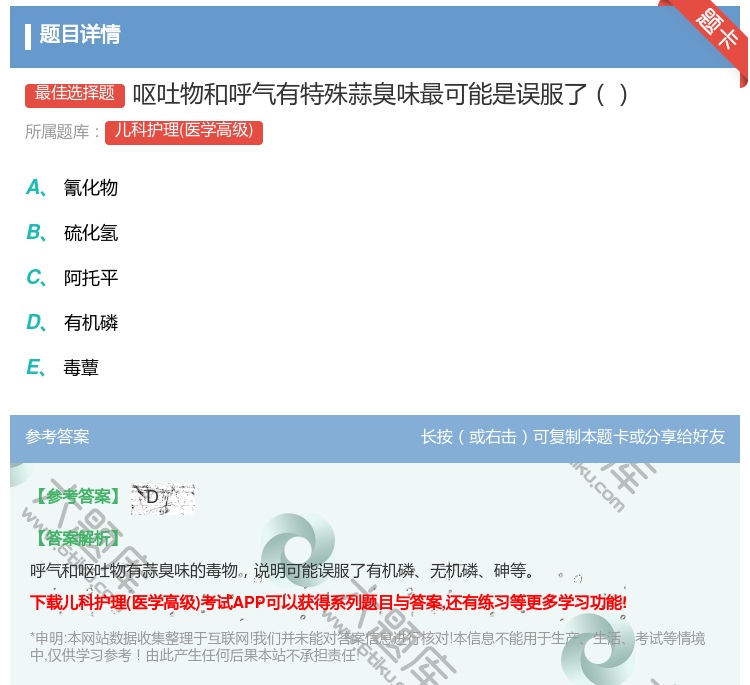Click the red 下载儿科护理考试APP promotion line
Image resolution: width=750 pixels, height=685 pixels.
click(x=328, y=602)
